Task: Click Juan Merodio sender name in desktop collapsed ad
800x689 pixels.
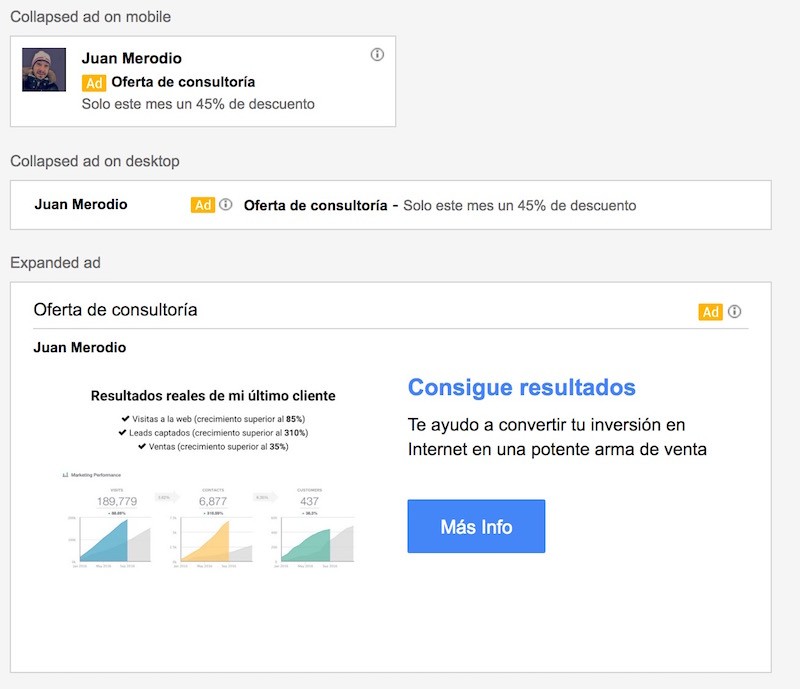Action: coord(80,204)
